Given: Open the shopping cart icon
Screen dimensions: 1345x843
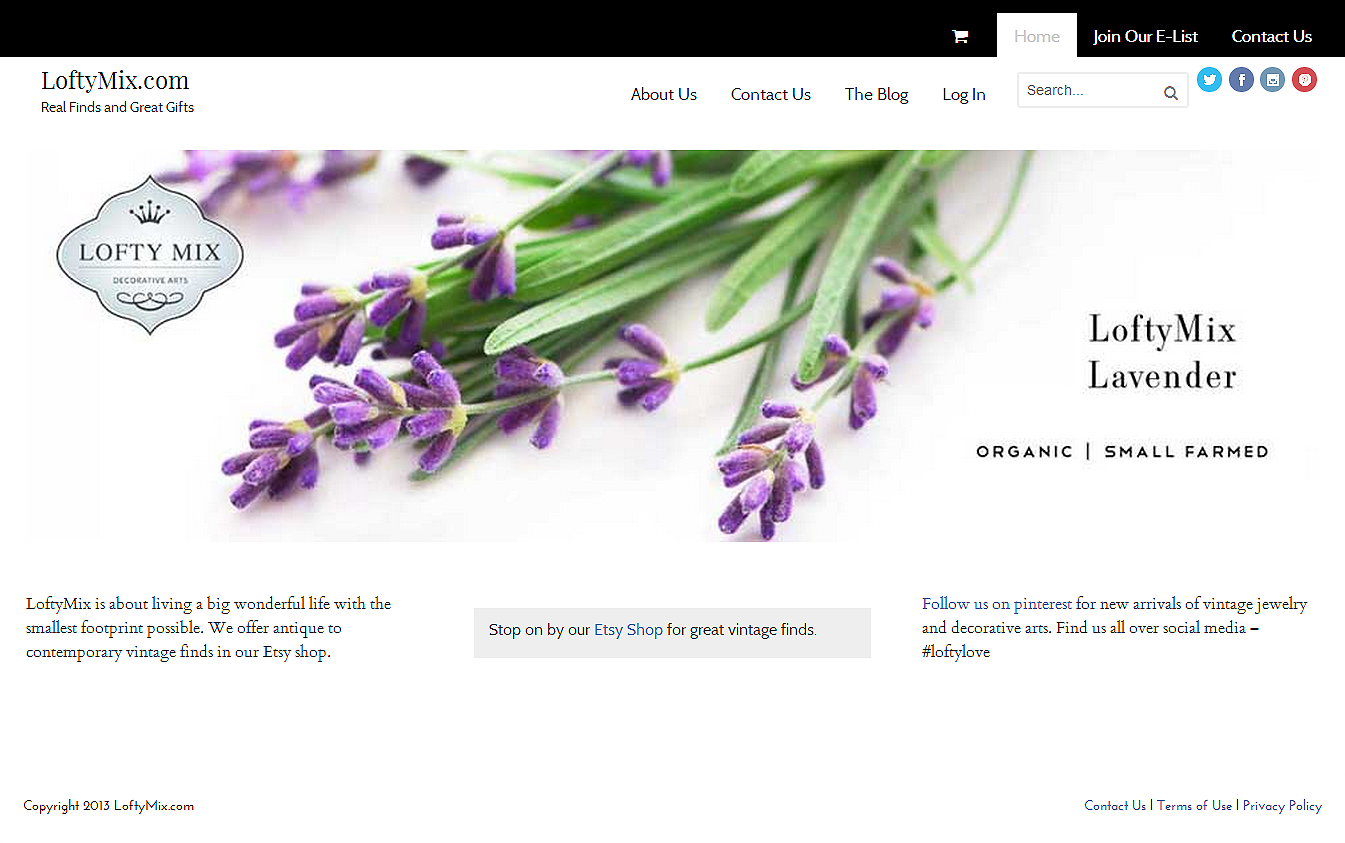Looking at the screenshot, I should 960,36.
